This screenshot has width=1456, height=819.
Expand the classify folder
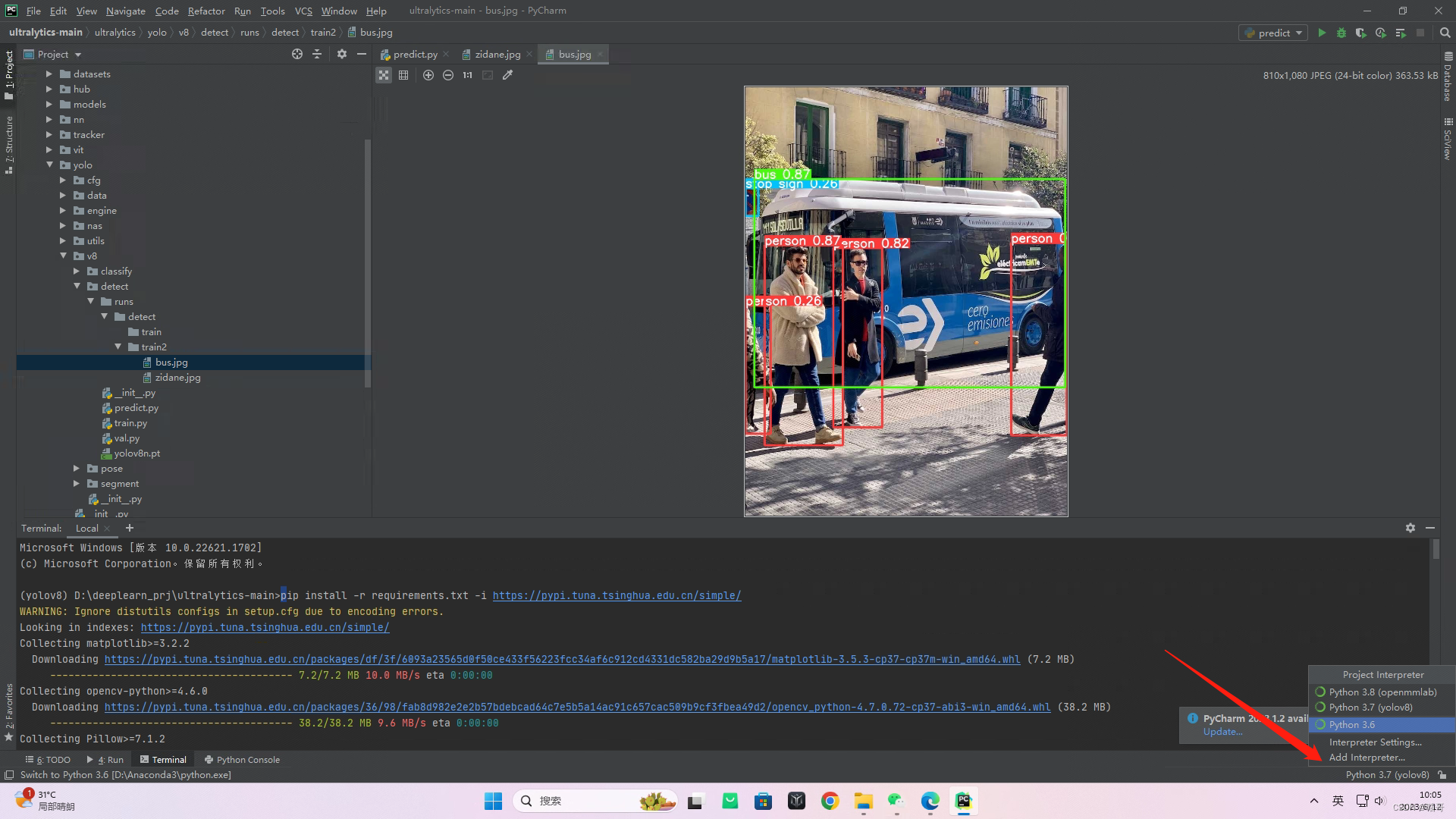point(77,271)
